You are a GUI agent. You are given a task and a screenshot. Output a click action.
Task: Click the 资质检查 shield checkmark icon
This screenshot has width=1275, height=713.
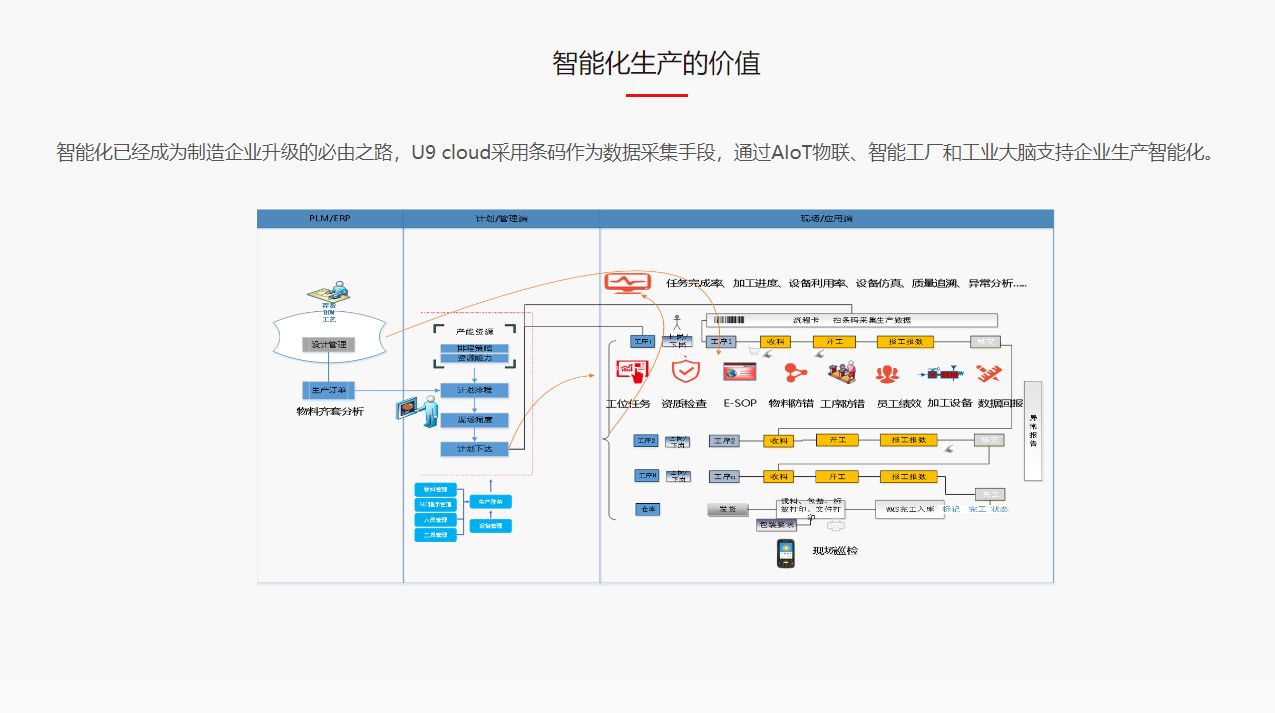[685, 372]
